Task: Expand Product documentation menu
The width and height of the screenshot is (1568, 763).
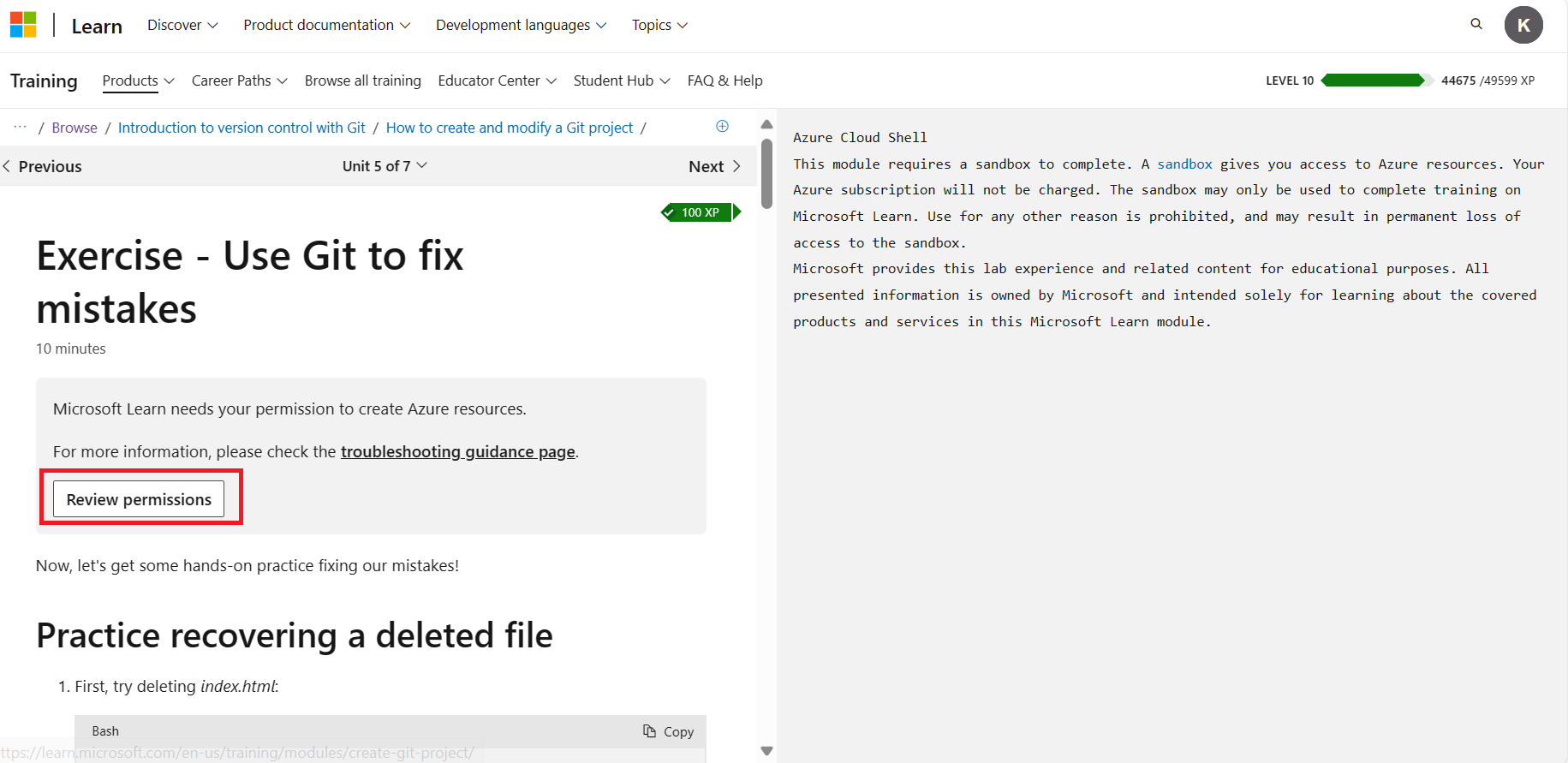Action: click(x=326, y=25)
